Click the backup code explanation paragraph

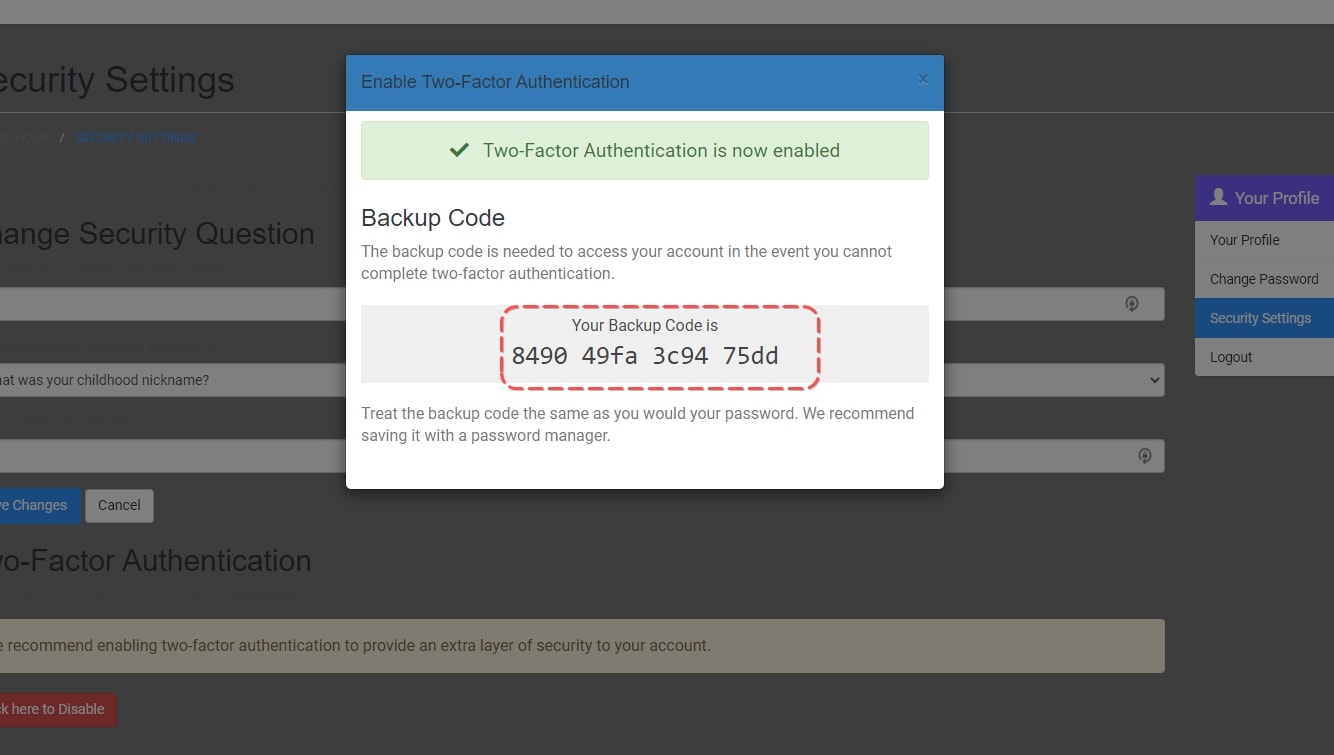coord(627,262)
